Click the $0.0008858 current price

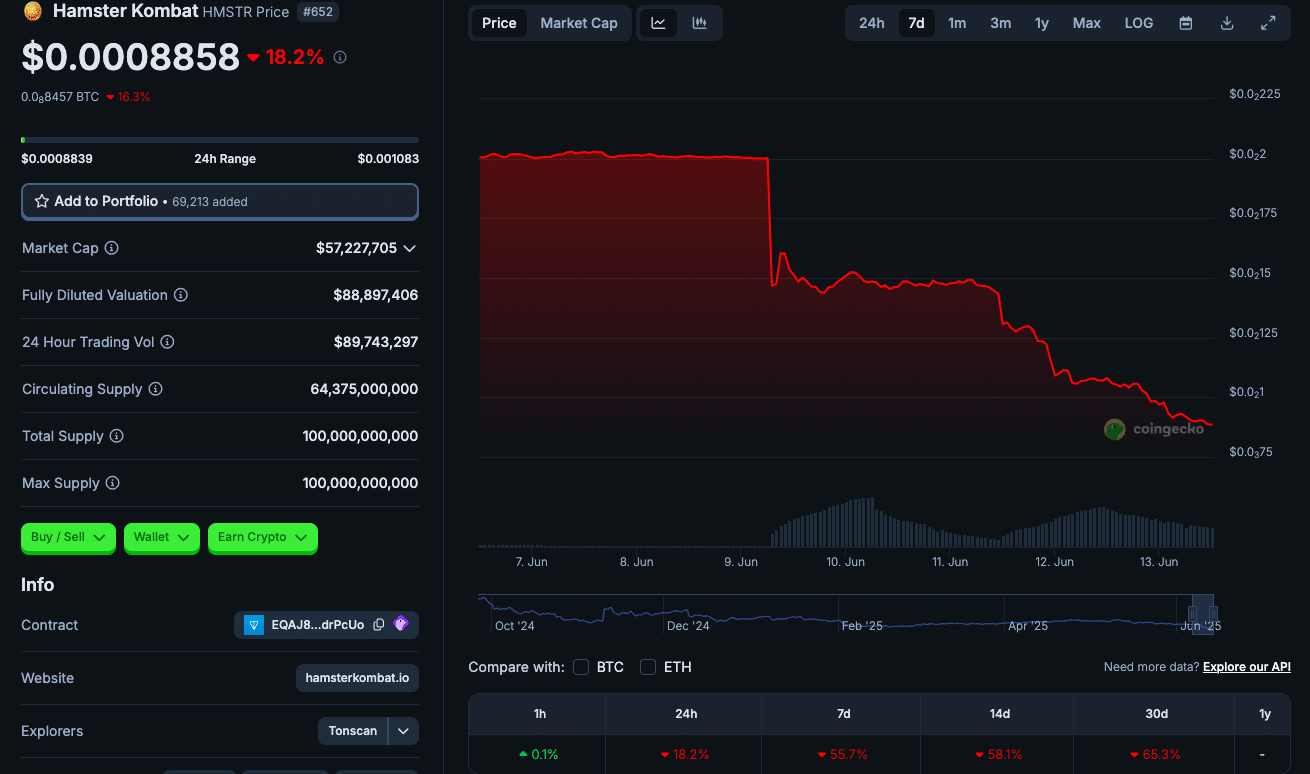click(x=131, y=58)
